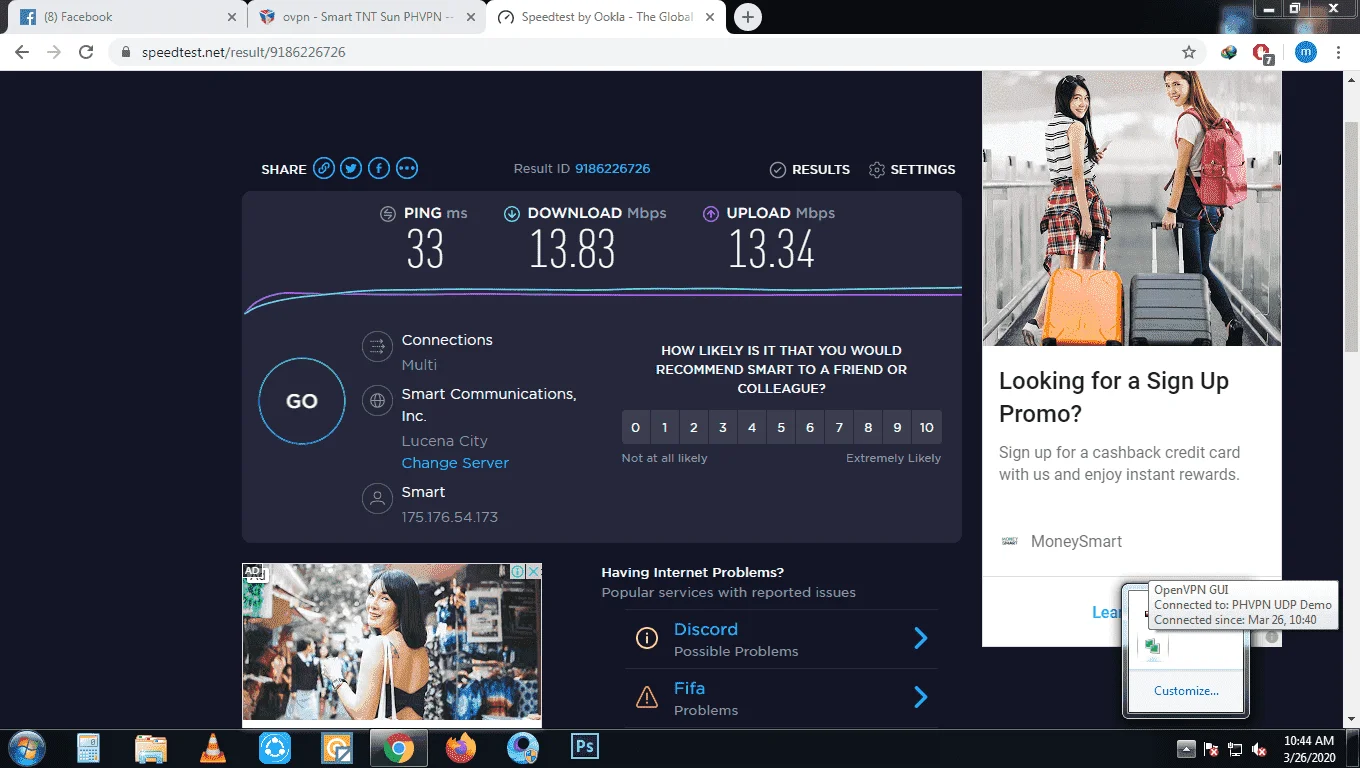This screenshot has height=768, width=1360.
Task: Switch to the ovpn Smart TNT tab
Action: [x=366, y=17]
